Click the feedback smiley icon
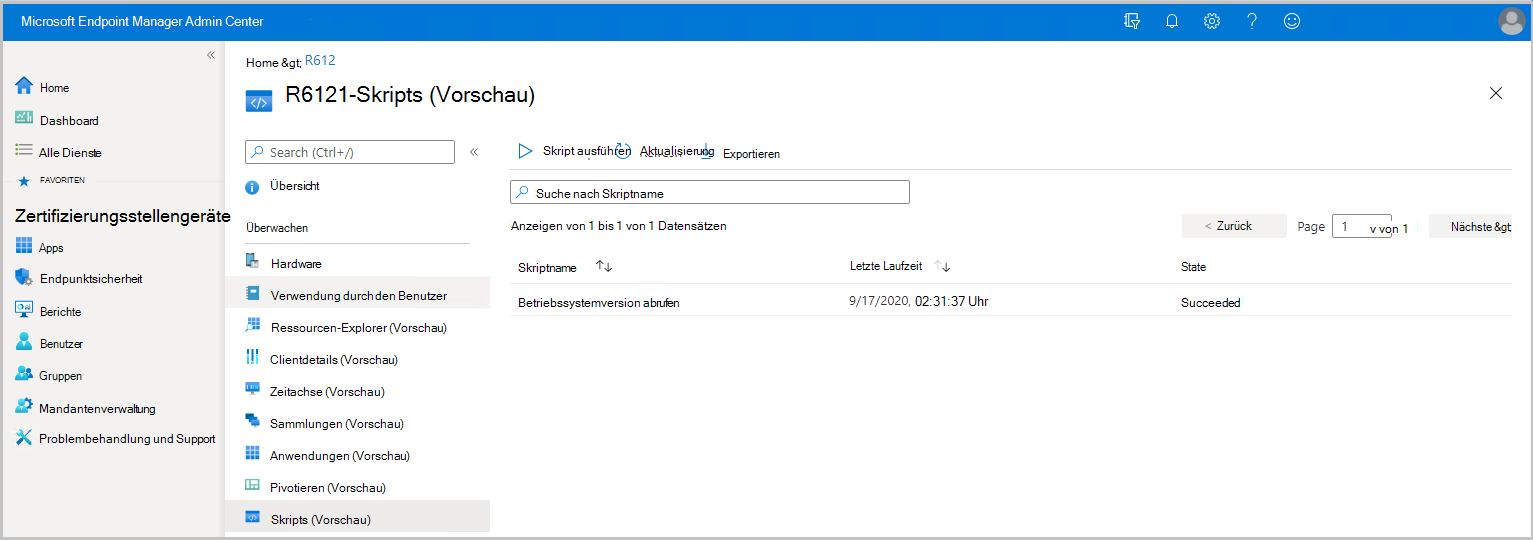This screenshot has width=1533, height=540. pos(1292,21)
